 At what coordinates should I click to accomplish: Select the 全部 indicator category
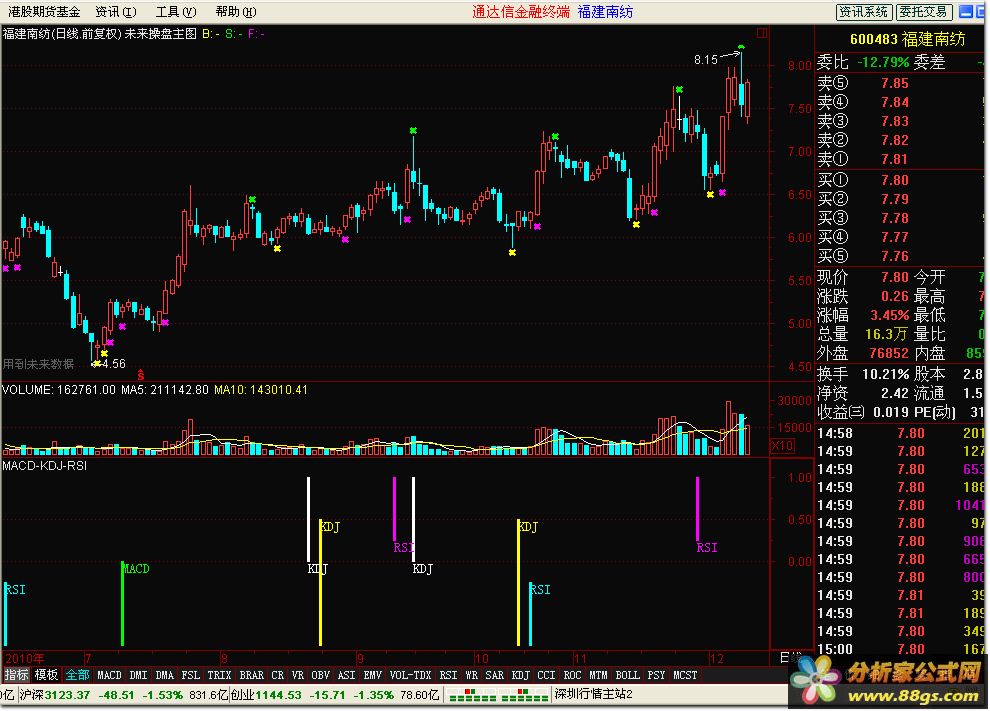(x=77, y=675)
